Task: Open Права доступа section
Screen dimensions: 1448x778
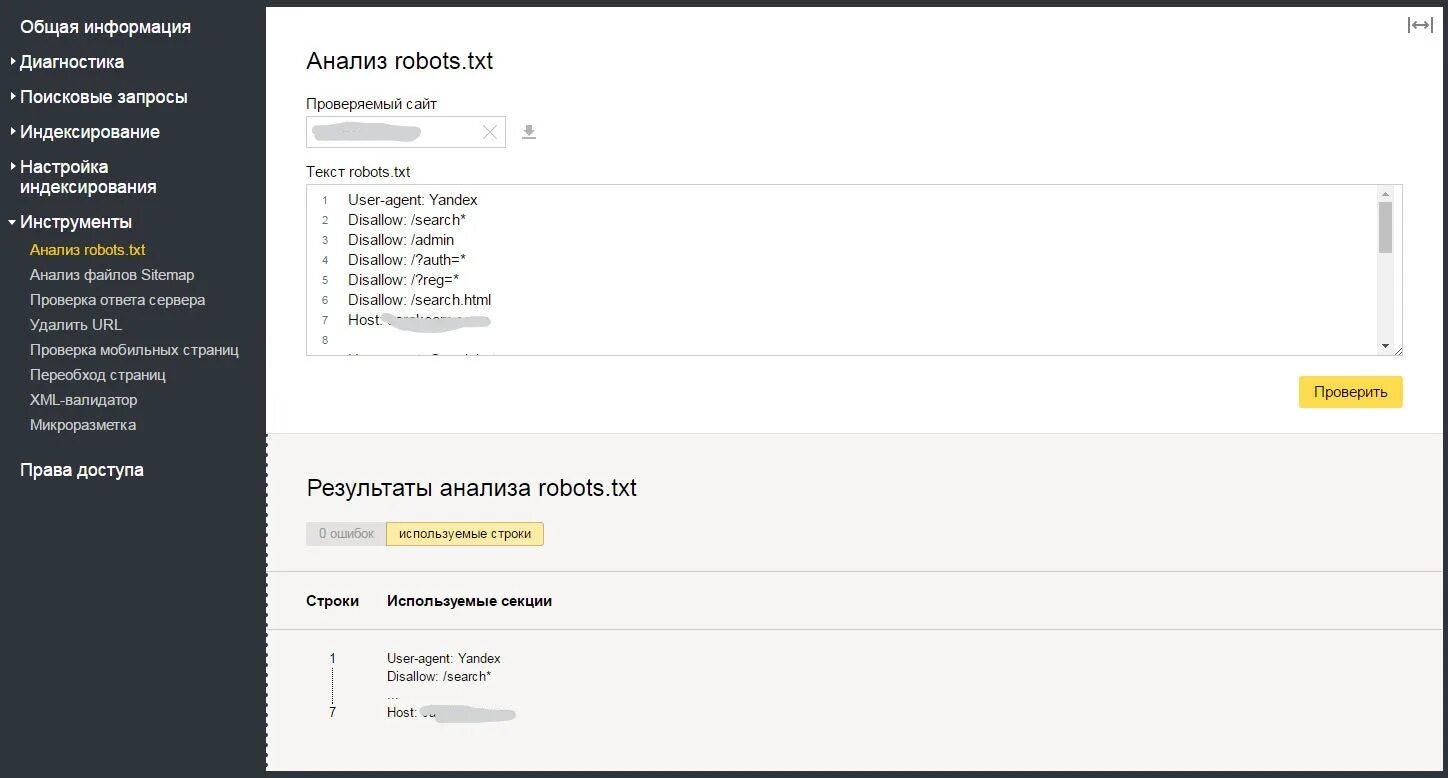Action: click(x=82, y=470)
